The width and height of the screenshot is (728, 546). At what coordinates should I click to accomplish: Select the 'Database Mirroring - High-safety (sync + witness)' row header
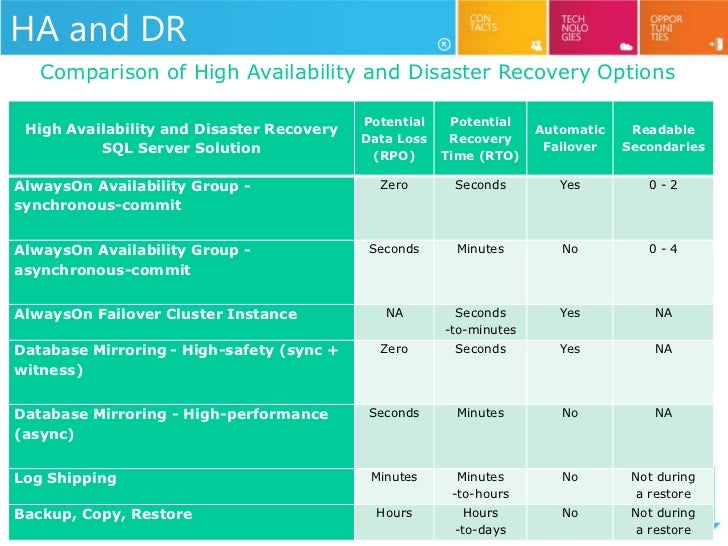coord(182,372)
